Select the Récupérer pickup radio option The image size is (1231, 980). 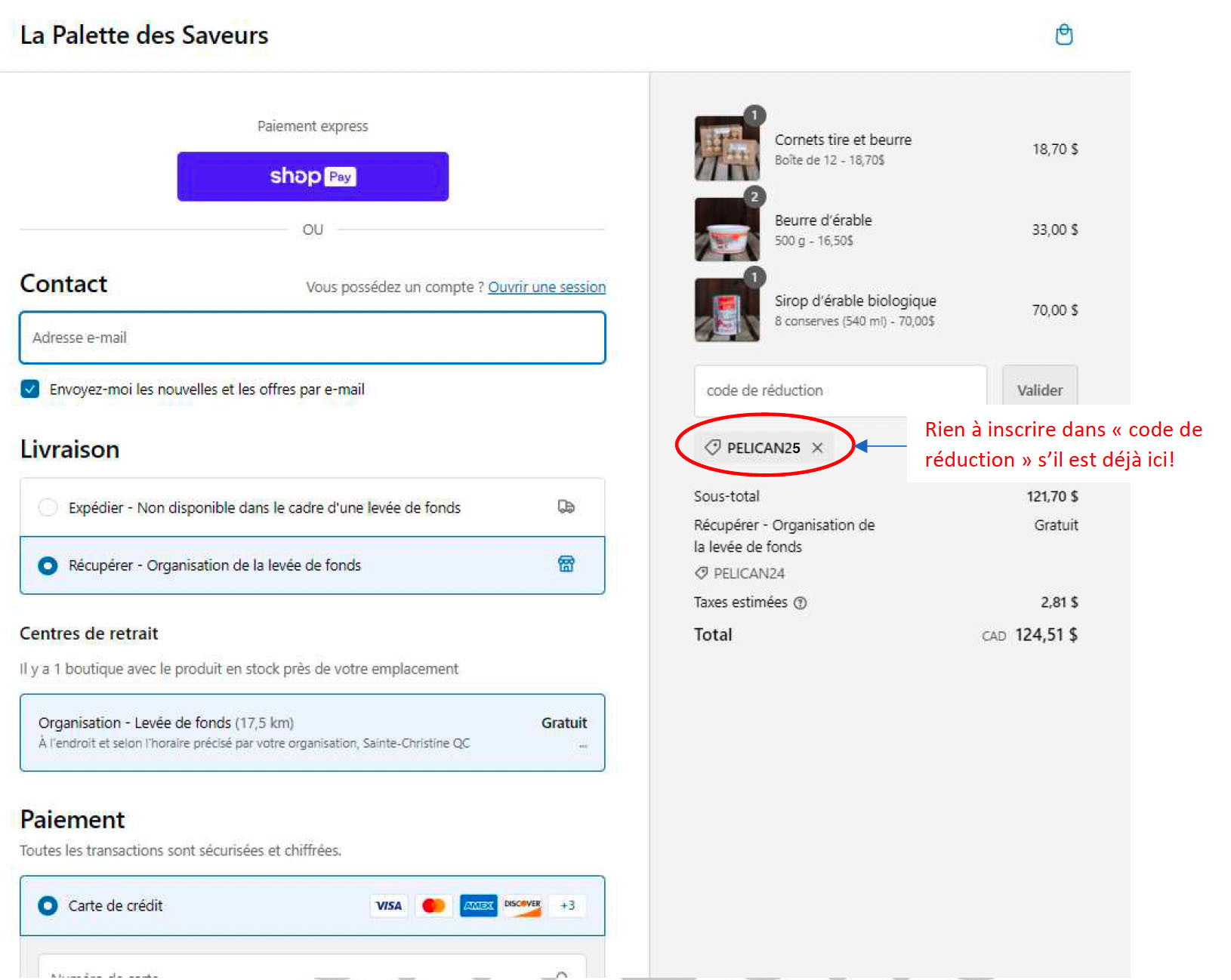pos(48,566)
